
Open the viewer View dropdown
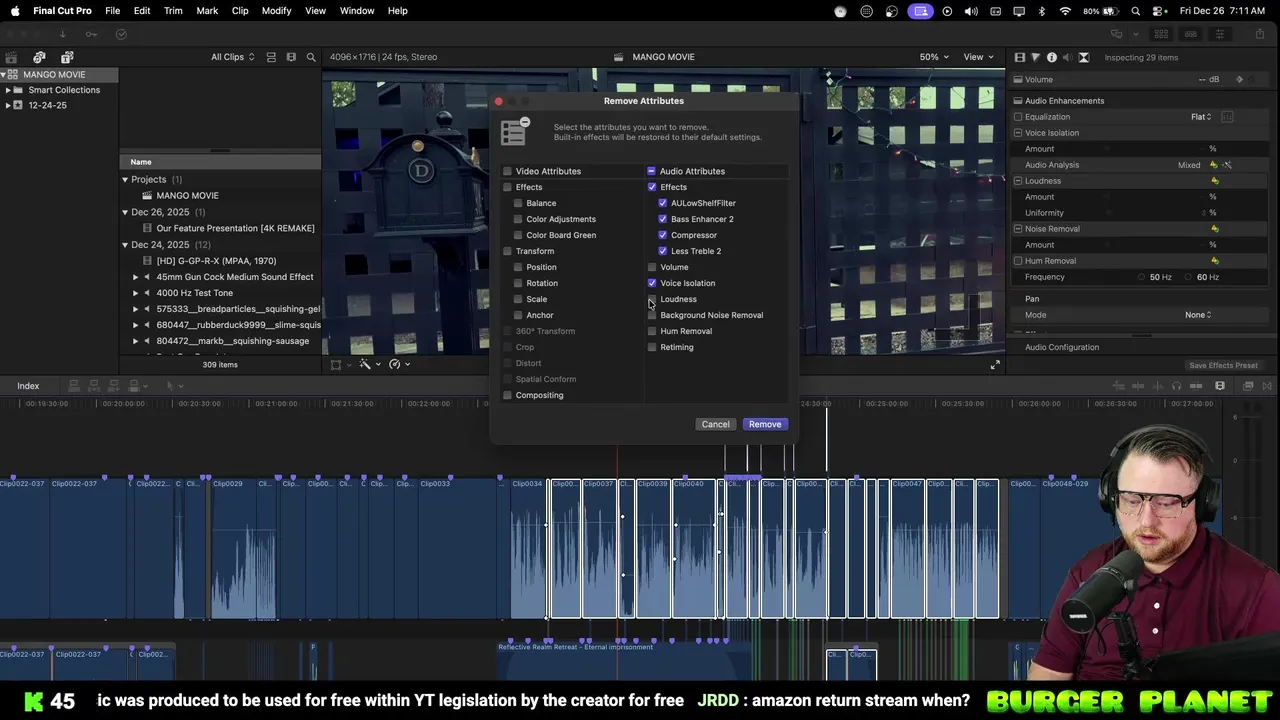point(977,57)
